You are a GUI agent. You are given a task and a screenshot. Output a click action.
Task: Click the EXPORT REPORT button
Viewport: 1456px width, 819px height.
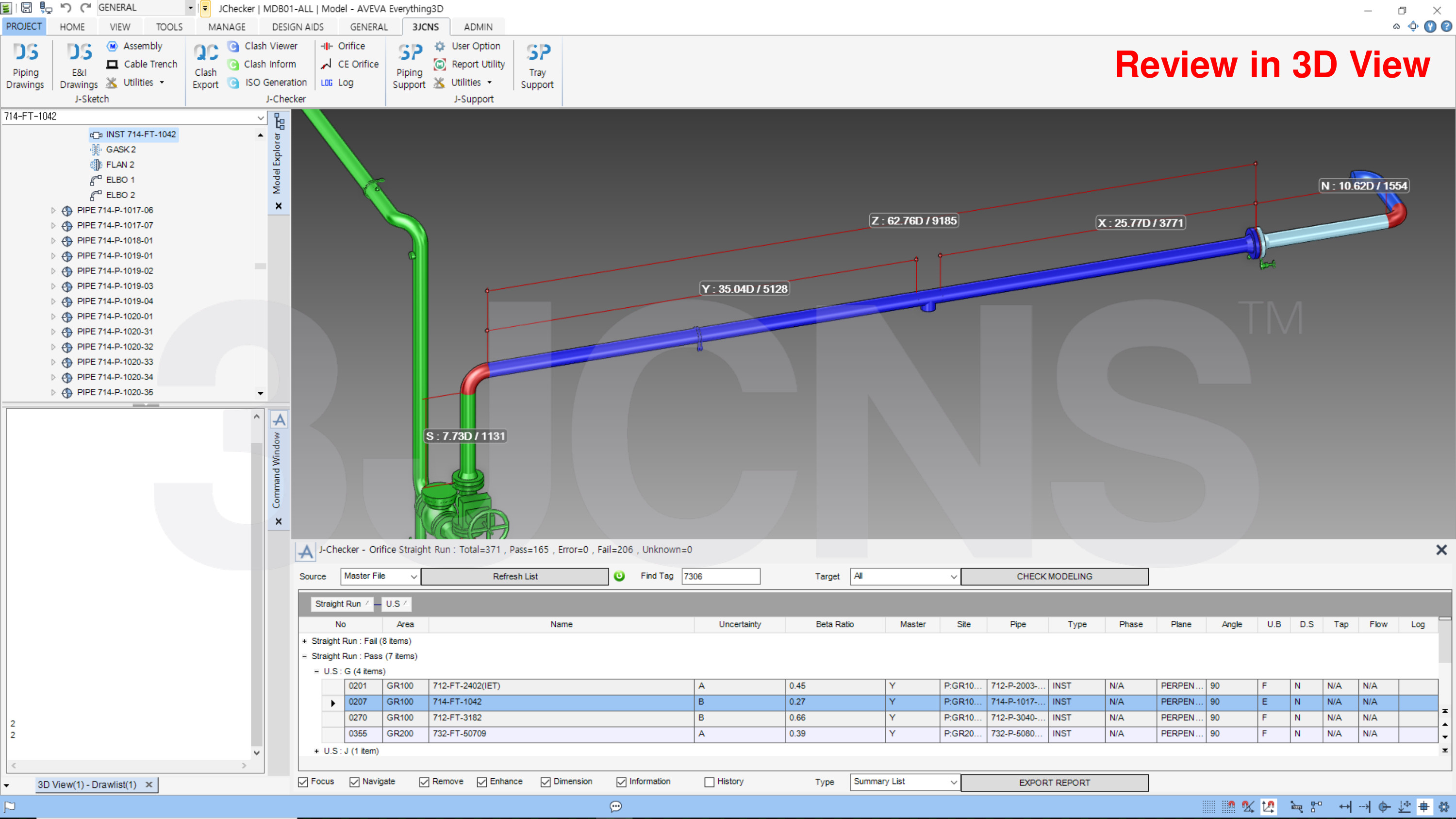click(1054, 783)
